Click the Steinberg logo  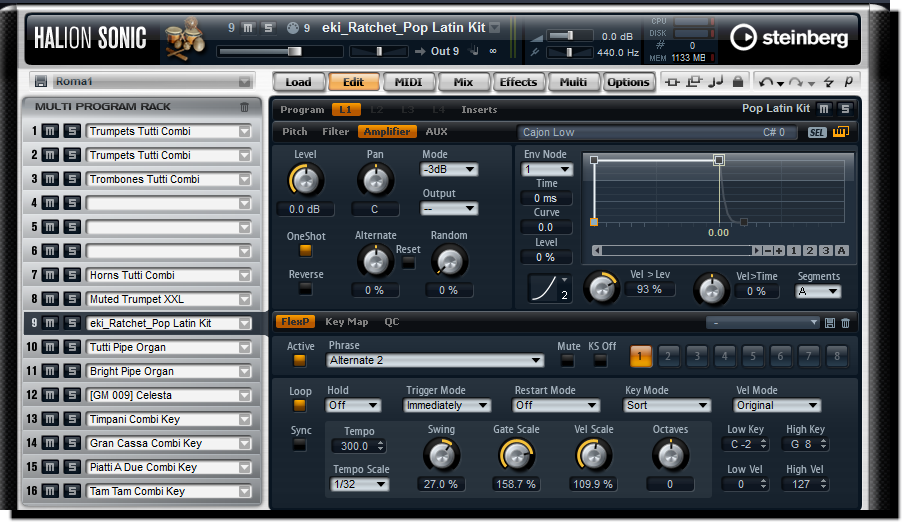pyautogui.click(x=789, y=38)
